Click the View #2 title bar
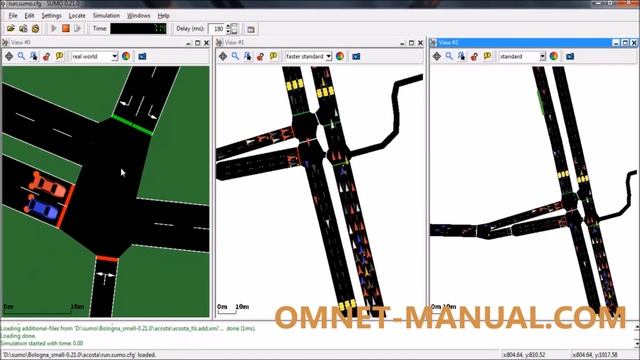Screen dimensions: 640x360 [533, 42]
